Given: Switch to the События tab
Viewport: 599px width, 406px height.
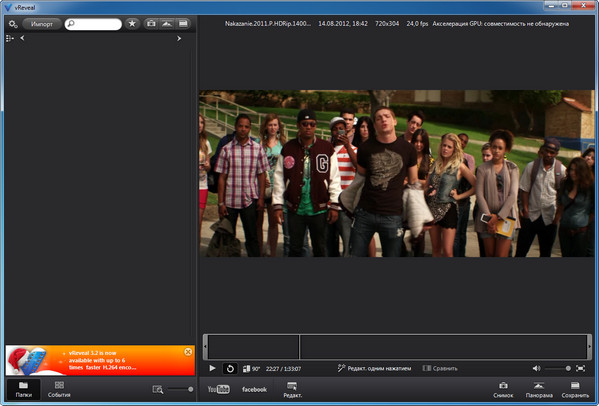Looking at the screenshot, I should pyautogui.click(x=59, y=389).
